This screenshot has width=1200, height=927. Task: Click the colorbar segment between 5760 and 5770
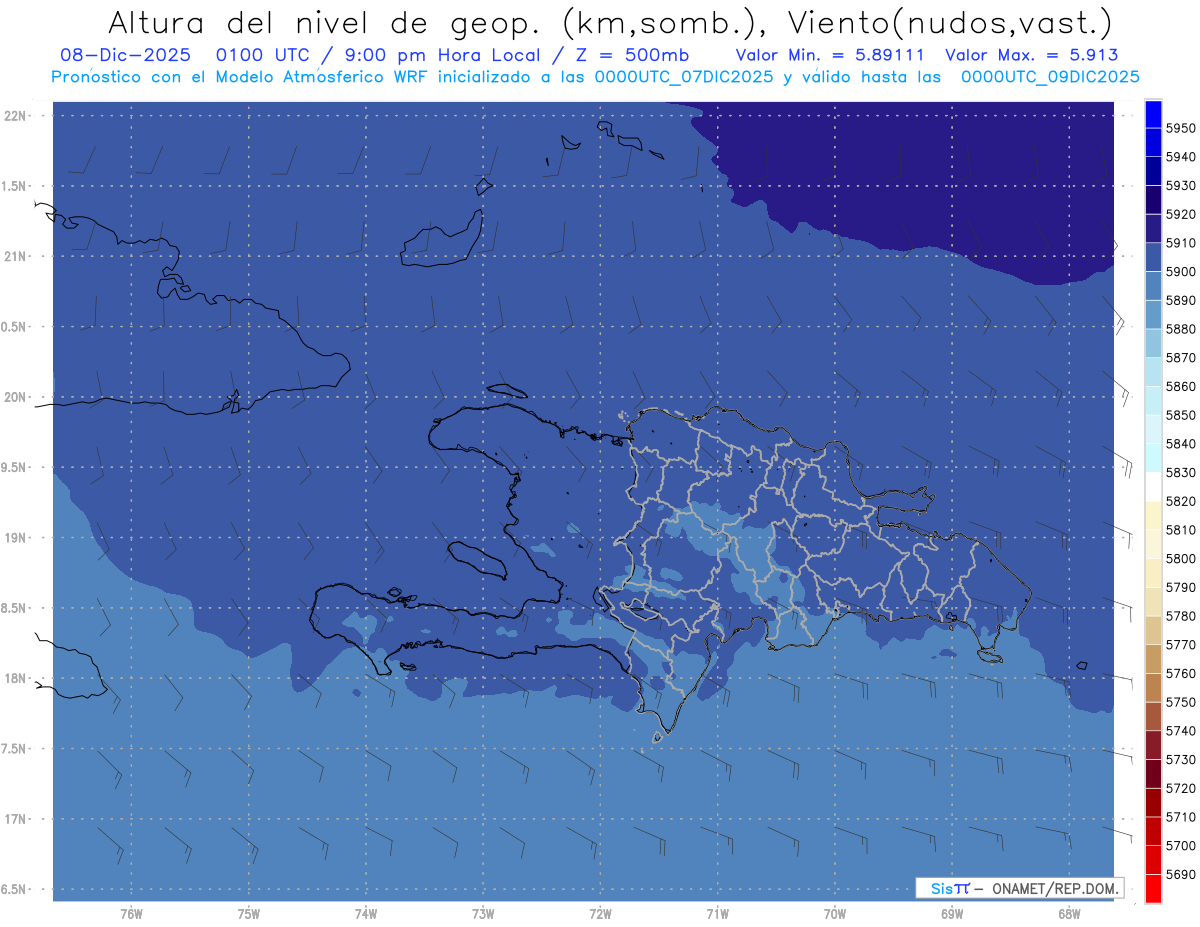tap(1153, 659)
